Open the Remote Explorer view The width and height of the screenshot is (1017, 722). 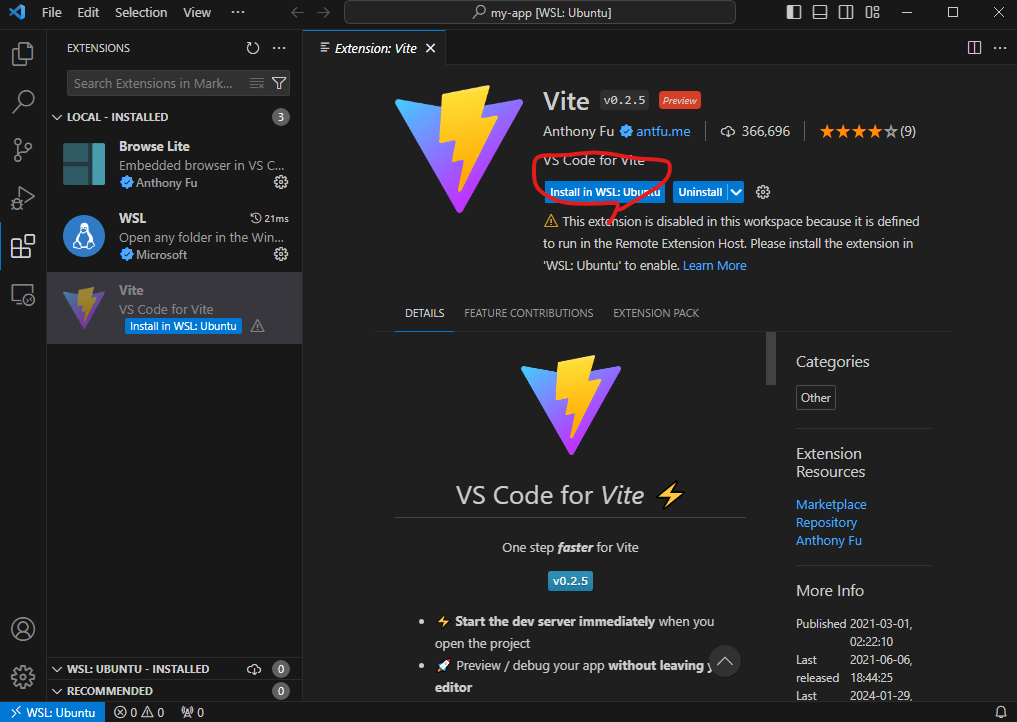click(23, 295)
